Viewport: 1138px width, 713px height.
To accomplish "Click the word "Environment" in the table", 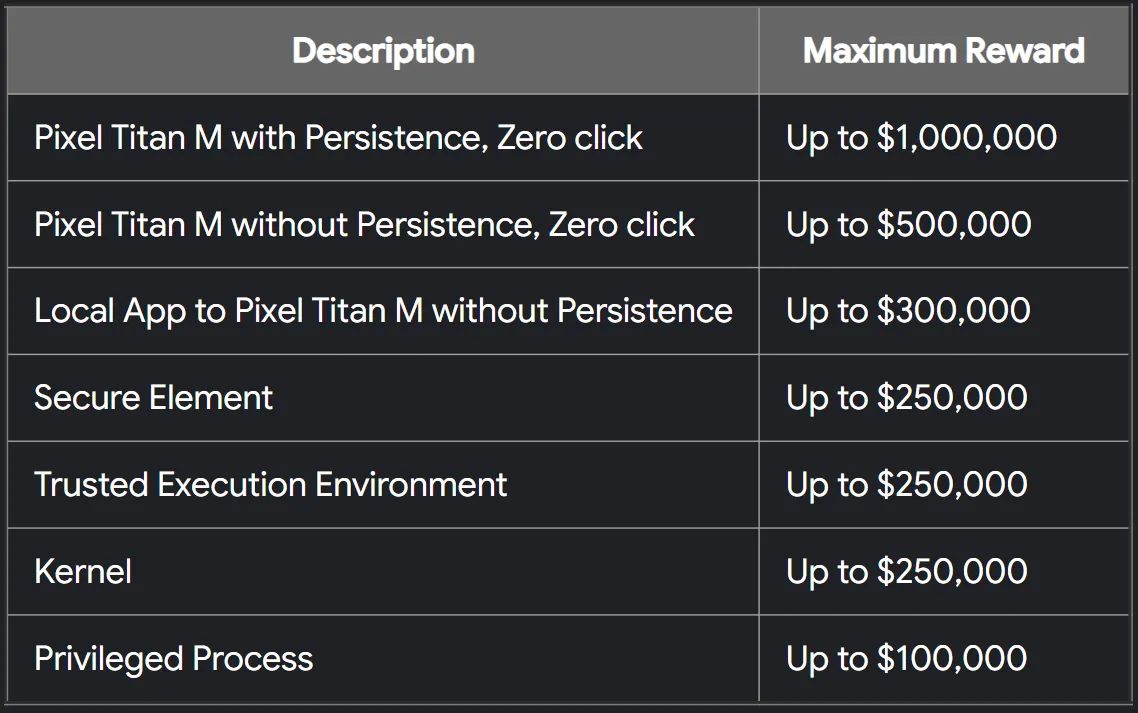I will pyautogui.click(x=411, y=485).
